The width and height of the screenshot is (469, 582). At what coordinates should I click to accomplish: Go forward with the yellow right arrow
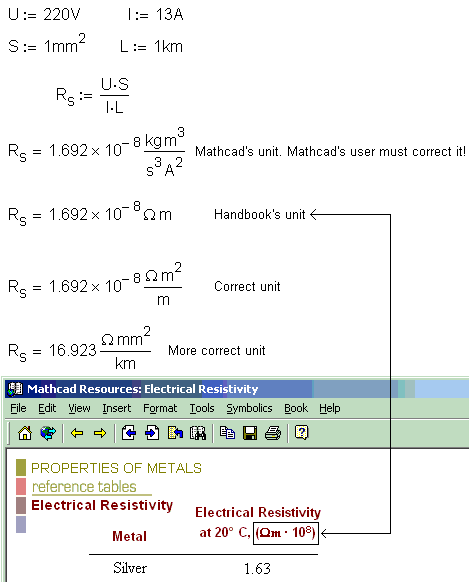click(x=100, y=433)
